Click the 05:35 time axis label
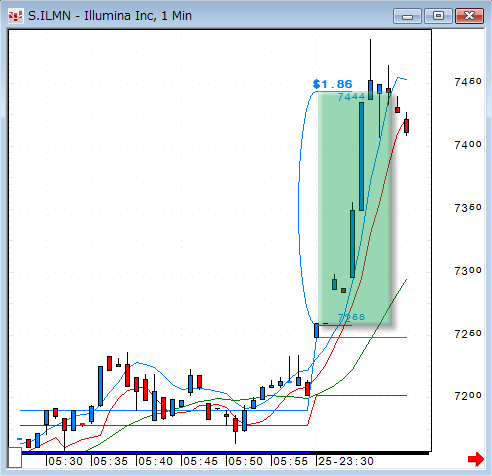The width and height of the screenshot is (492, 476). click(110, 461)
